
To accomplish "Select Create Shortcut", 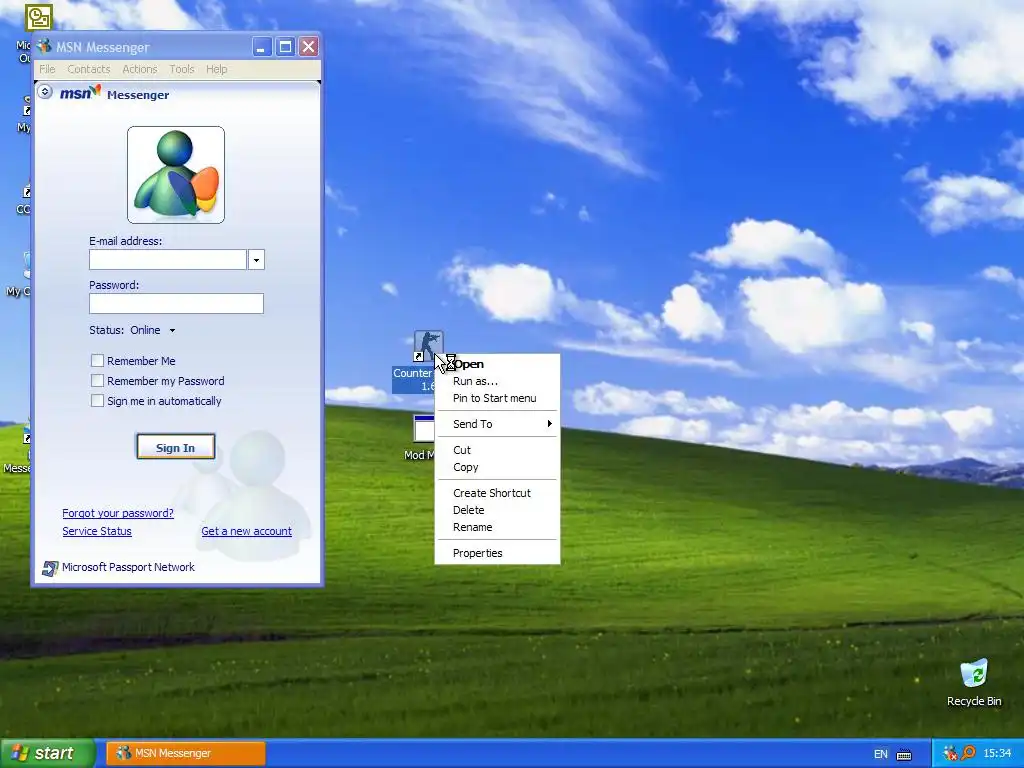I will [497, 493].
